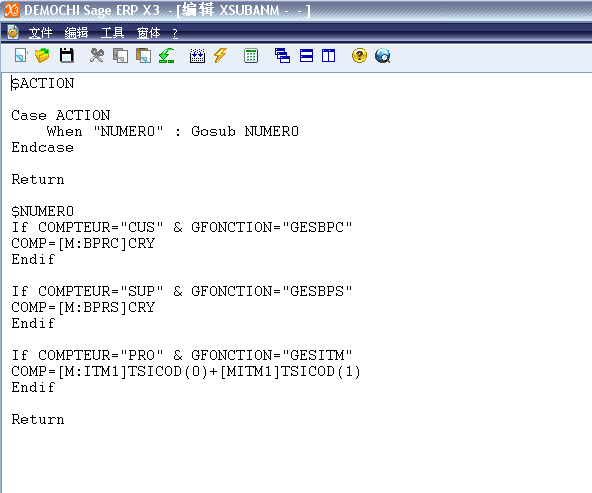Click the blue arrows insert toolbar icon
The height and width of the screenshot is (493, 592).
tap(197, 56)
